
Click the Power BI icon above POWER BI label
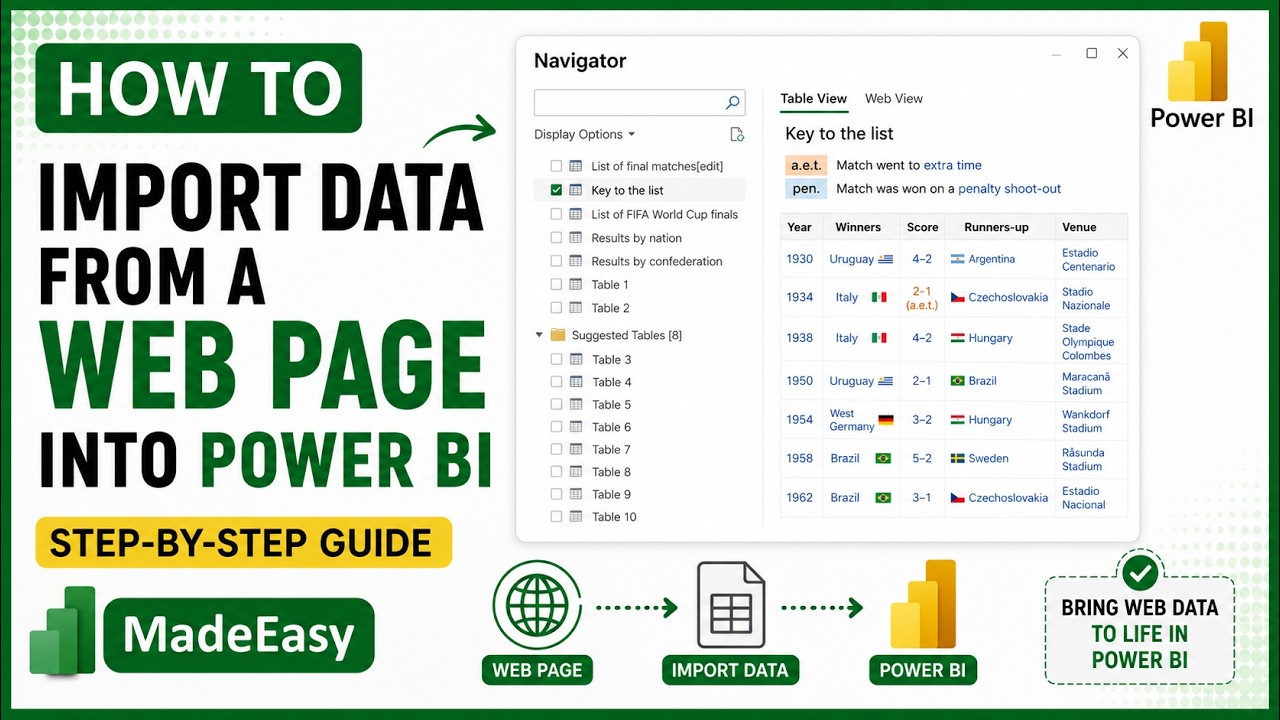[x=922, y=605]
